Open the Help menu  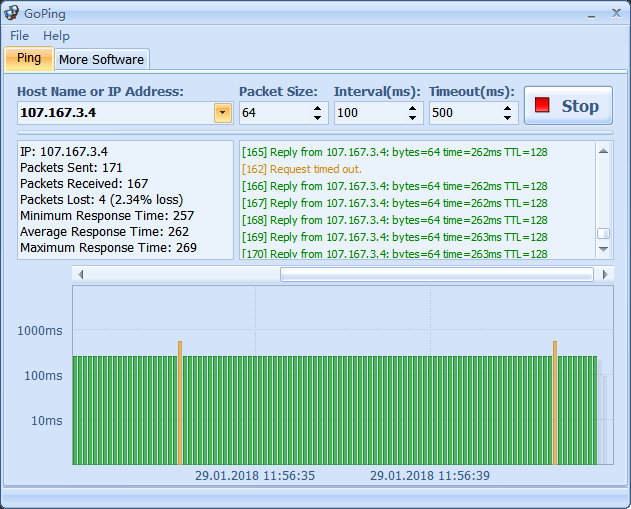click(x=56, y=35)
